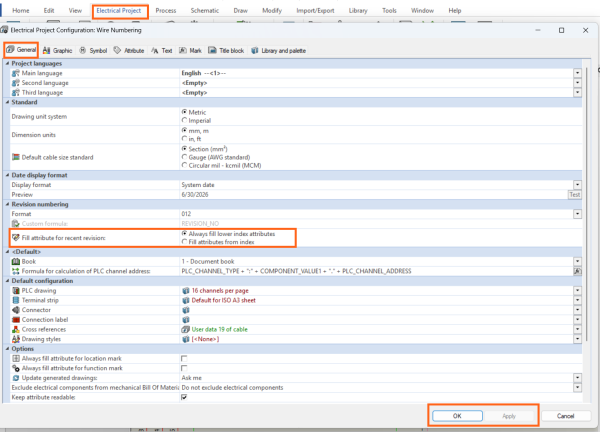
Task: Switch to the Title block tab
Action: coord(226,51)
